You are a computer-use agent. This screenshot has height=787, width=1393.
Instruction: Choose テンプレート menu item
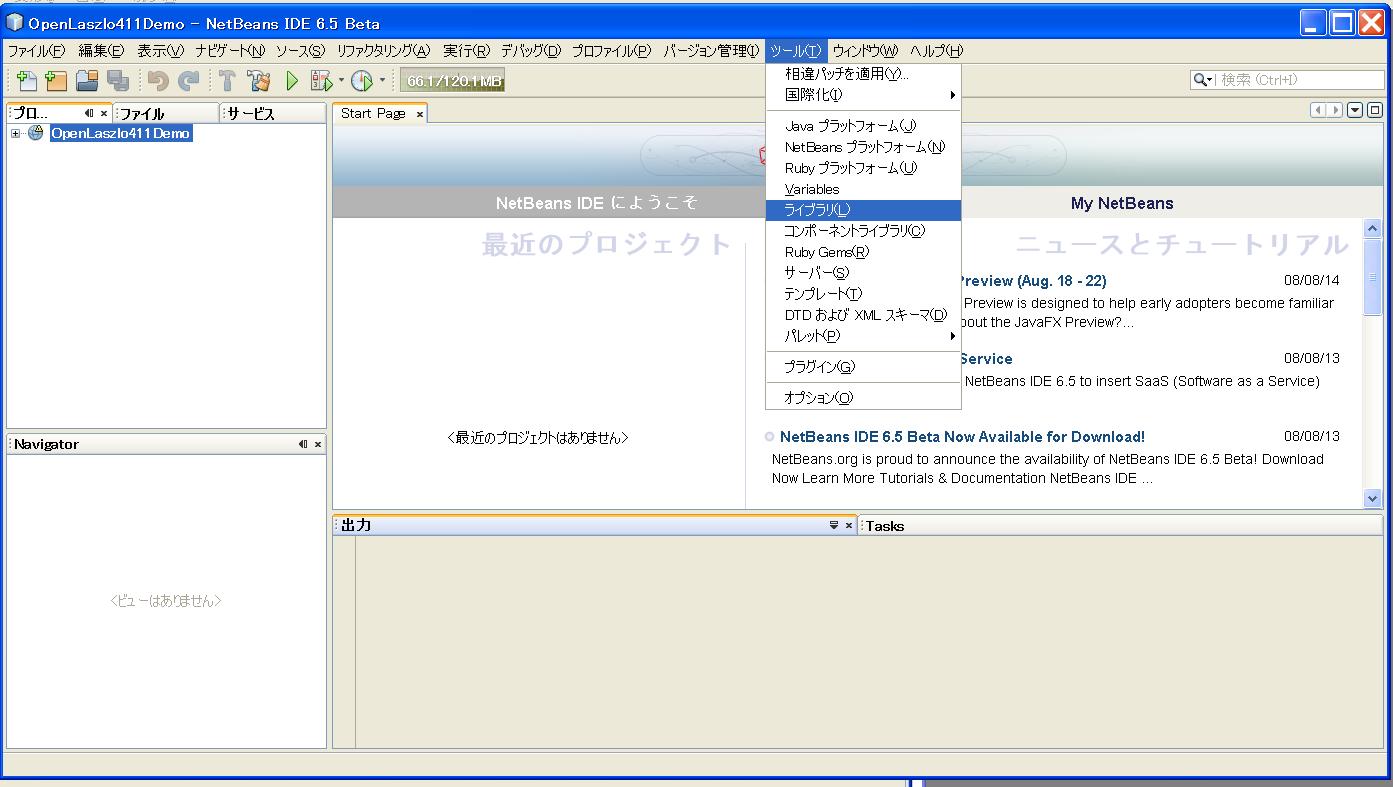[863, 294]
